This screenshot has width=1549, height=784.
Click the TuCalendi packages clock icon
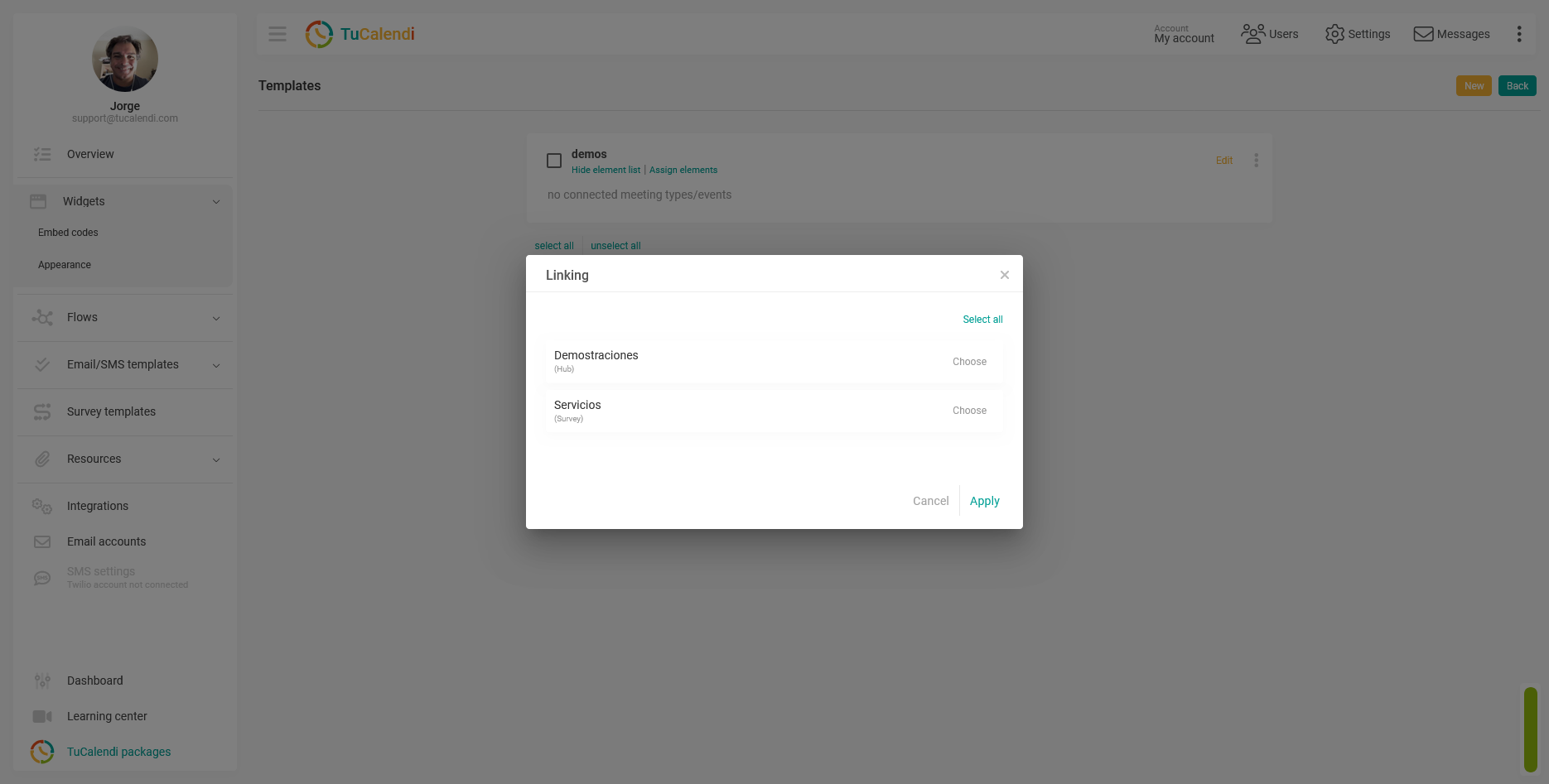coord(42,752)
